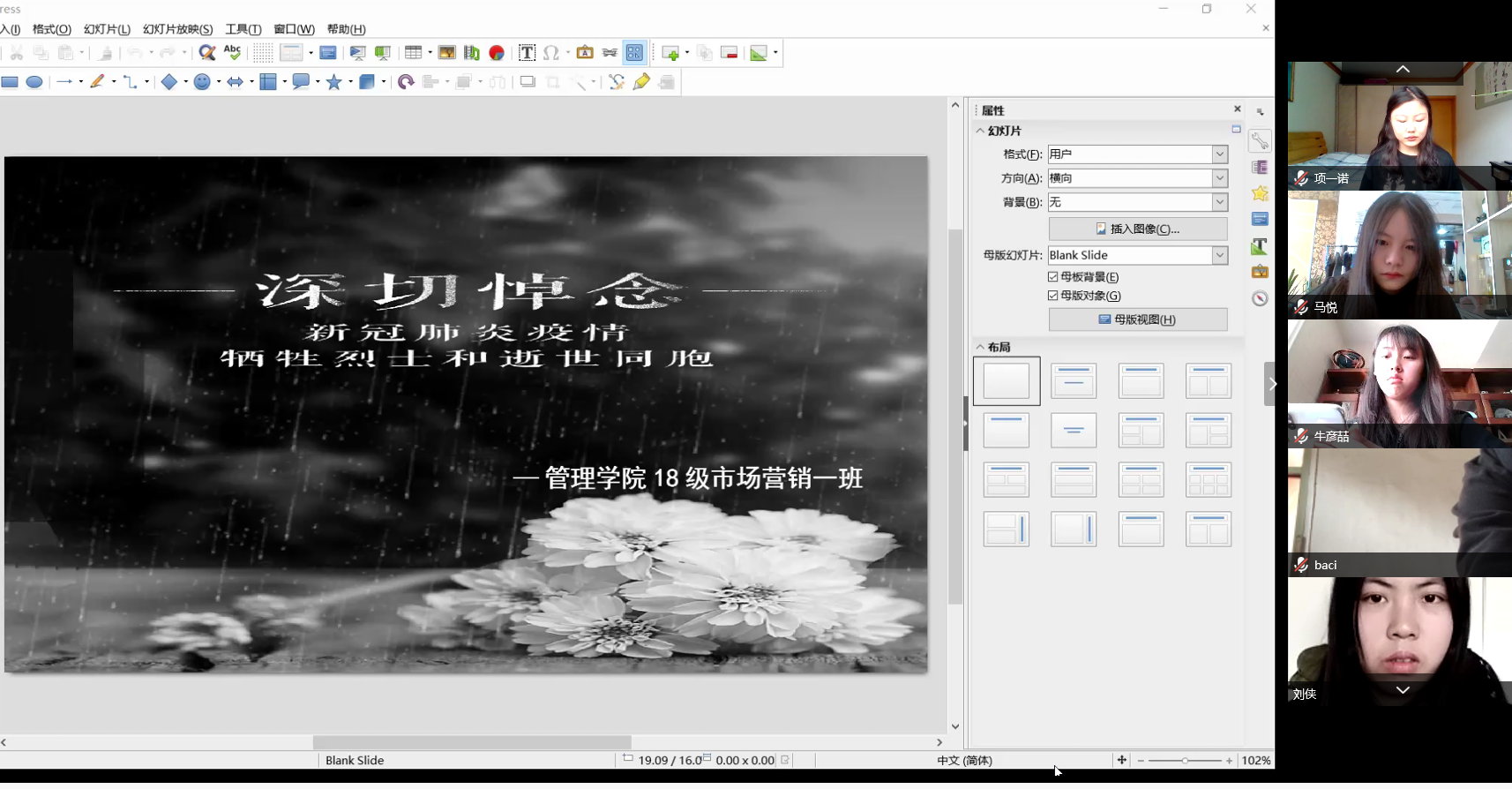Open the Navigator compass in the sidebar
The height and width of the screenshot is (789, 1512).
1260,298
